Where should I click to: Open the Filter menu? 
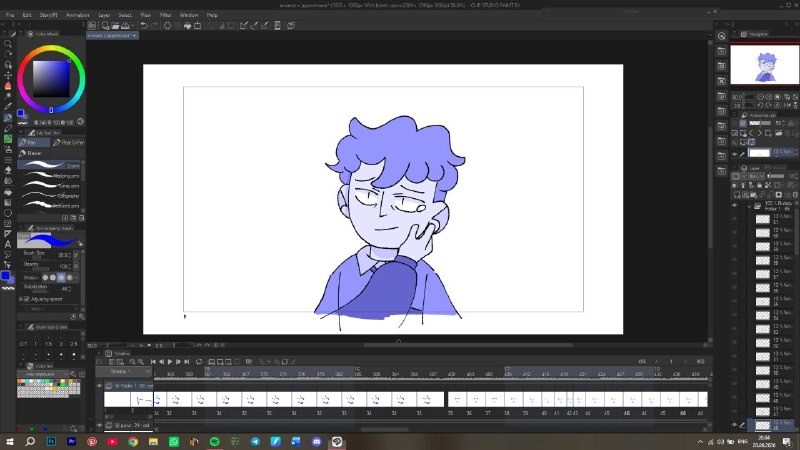tap(165, 15)
